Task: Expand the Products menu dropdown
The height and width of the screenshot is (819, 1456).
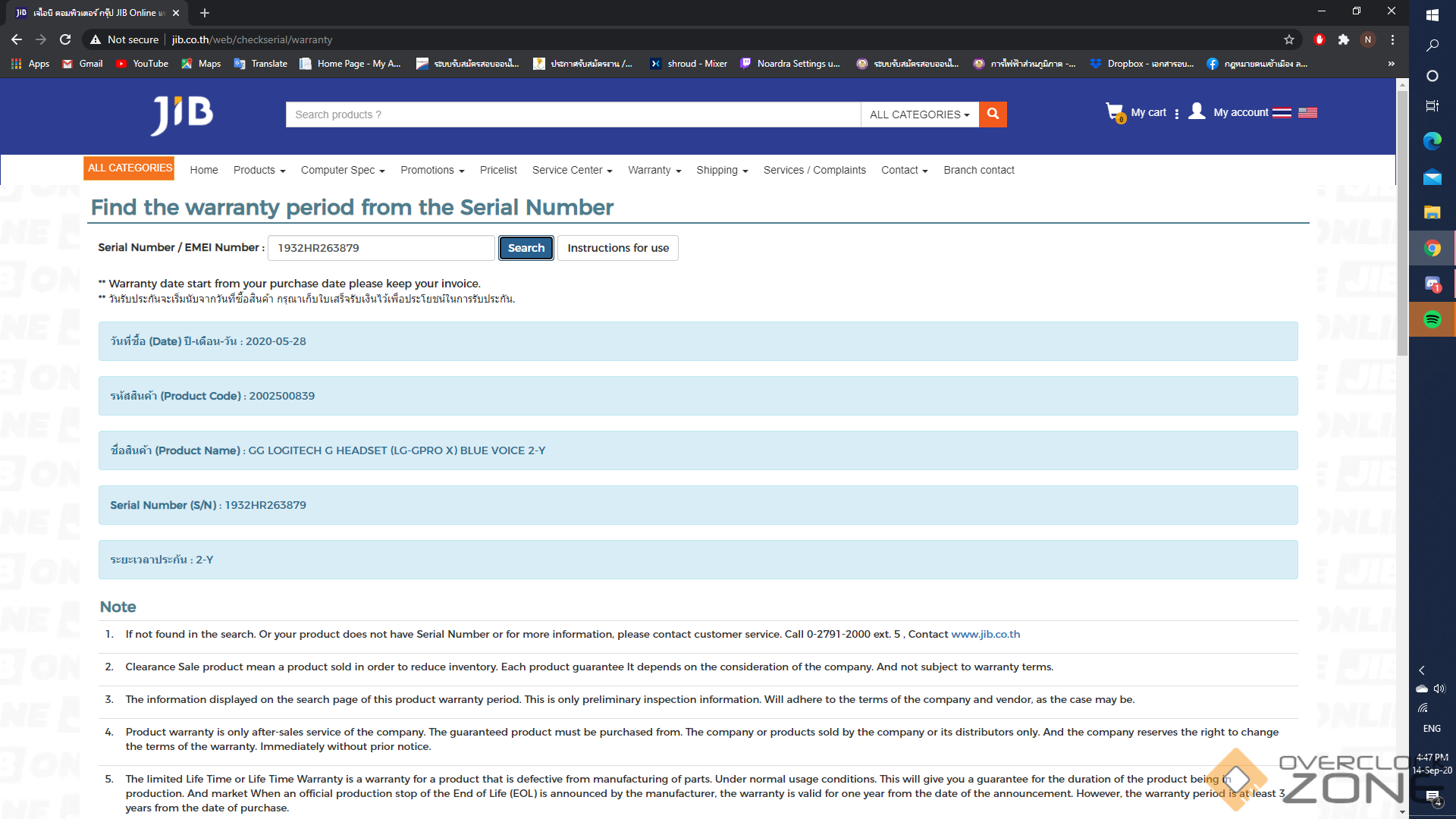Action: pyautogui.click(x=259, y=170)
